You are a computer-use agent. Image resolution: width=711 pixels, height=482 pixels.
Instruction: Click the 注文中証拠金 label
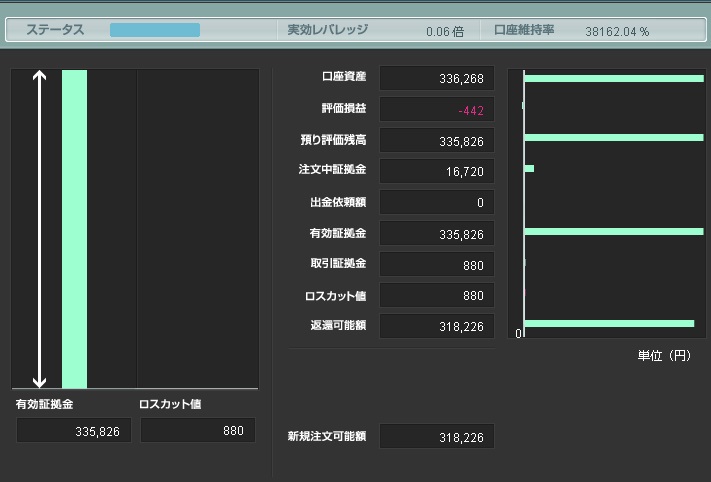point(332,169)
